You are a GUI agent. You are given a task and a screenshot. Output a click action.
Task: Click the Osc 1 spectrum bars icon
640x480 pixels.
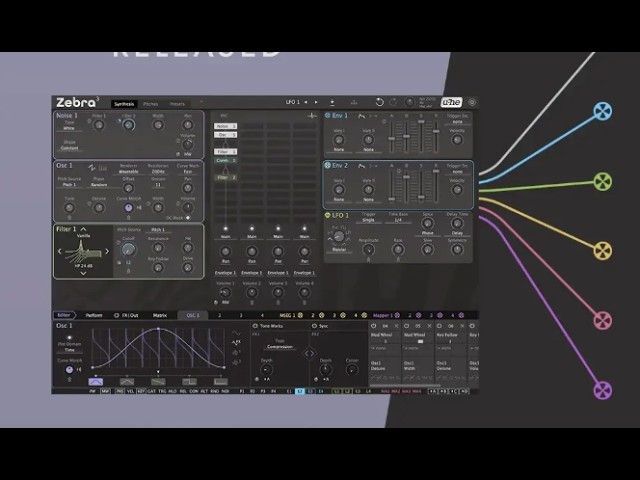coord(103,168)
